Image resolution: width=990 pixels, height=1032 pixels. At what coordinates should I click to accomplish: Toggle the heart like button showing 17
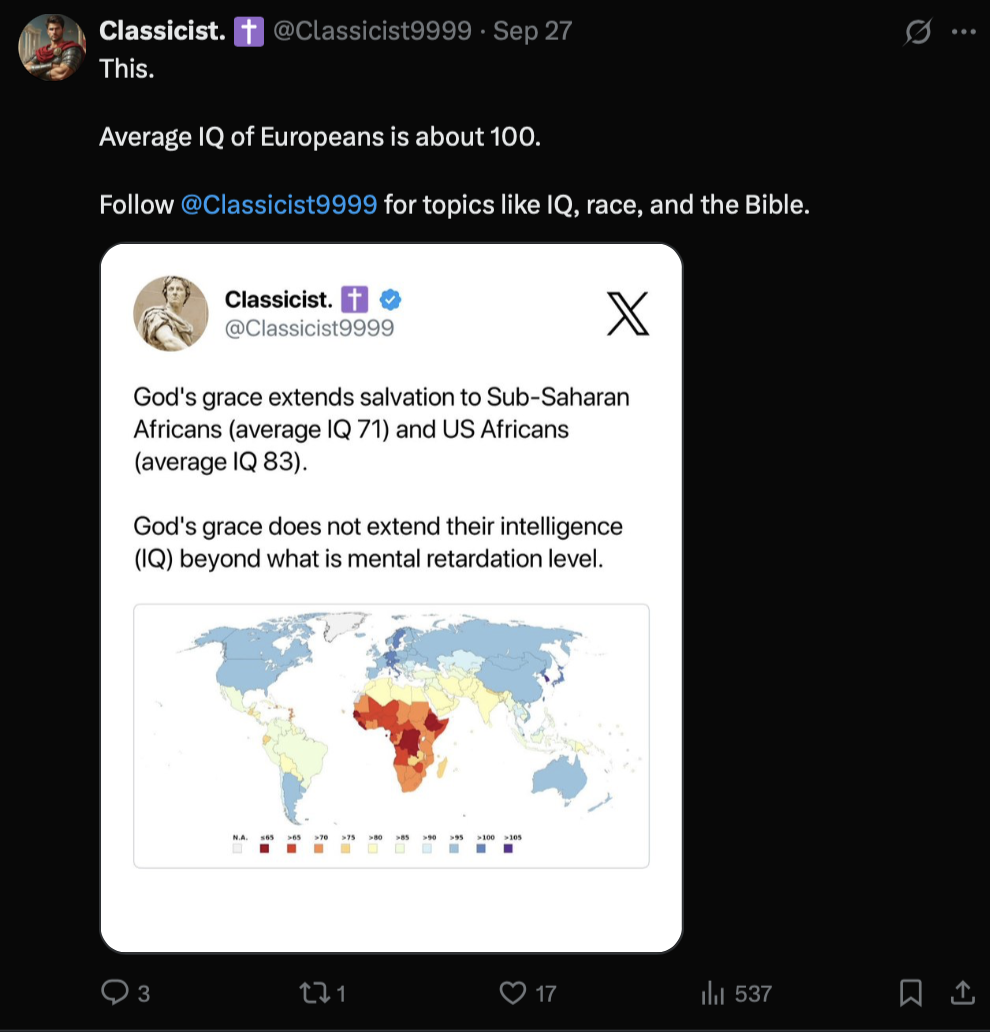513,992
